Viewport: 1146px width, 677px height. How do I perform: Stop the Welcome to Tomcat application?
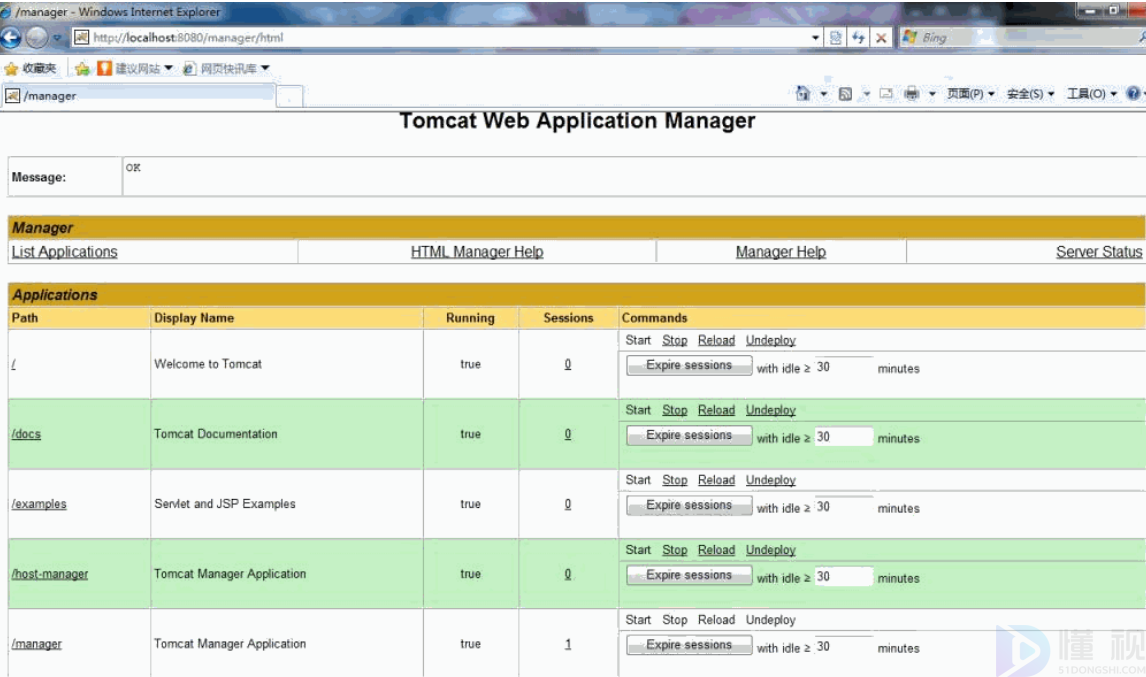(x=675, y=340)
